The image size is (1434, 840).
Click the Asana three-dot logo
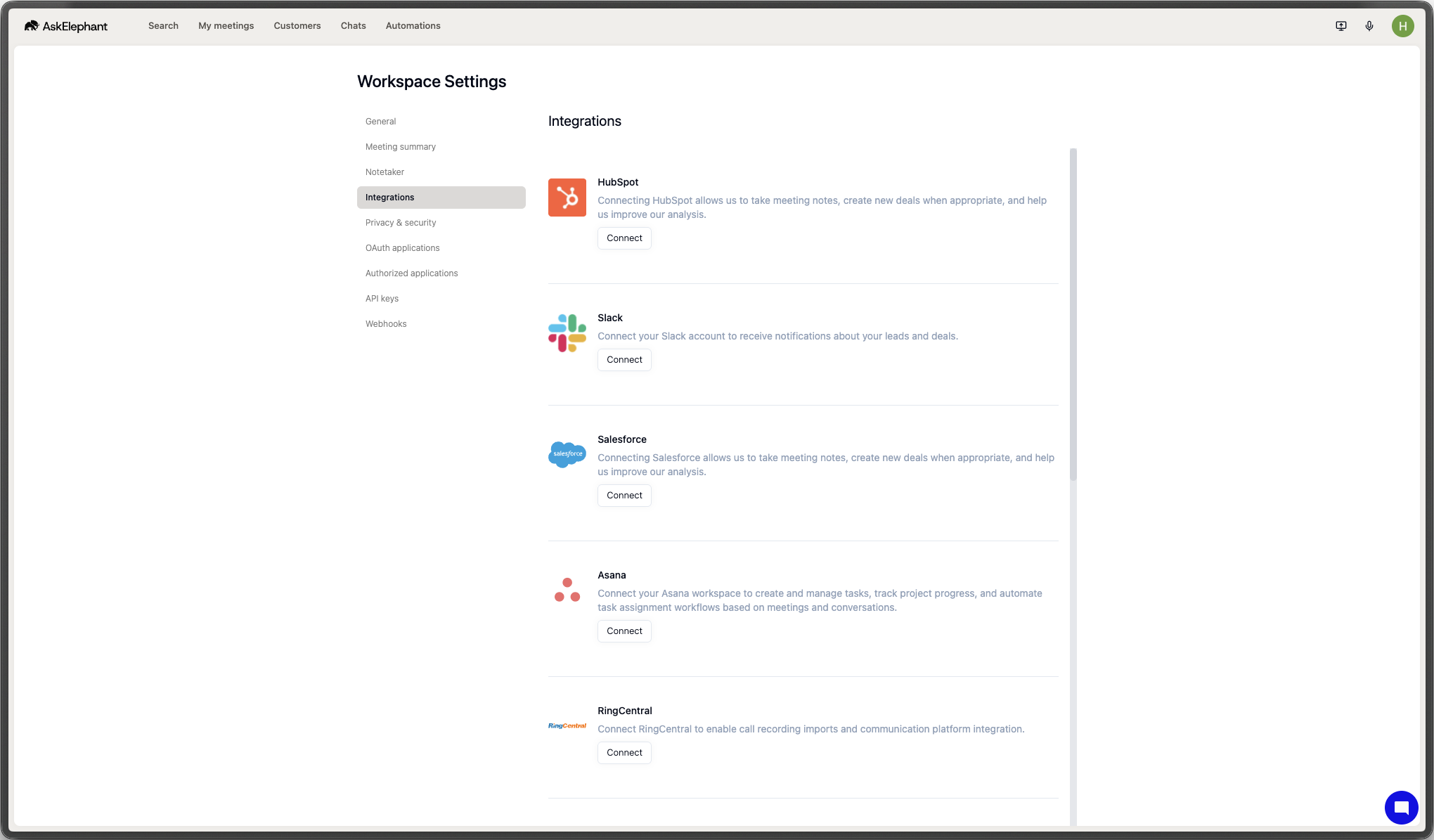coord(567,590)
